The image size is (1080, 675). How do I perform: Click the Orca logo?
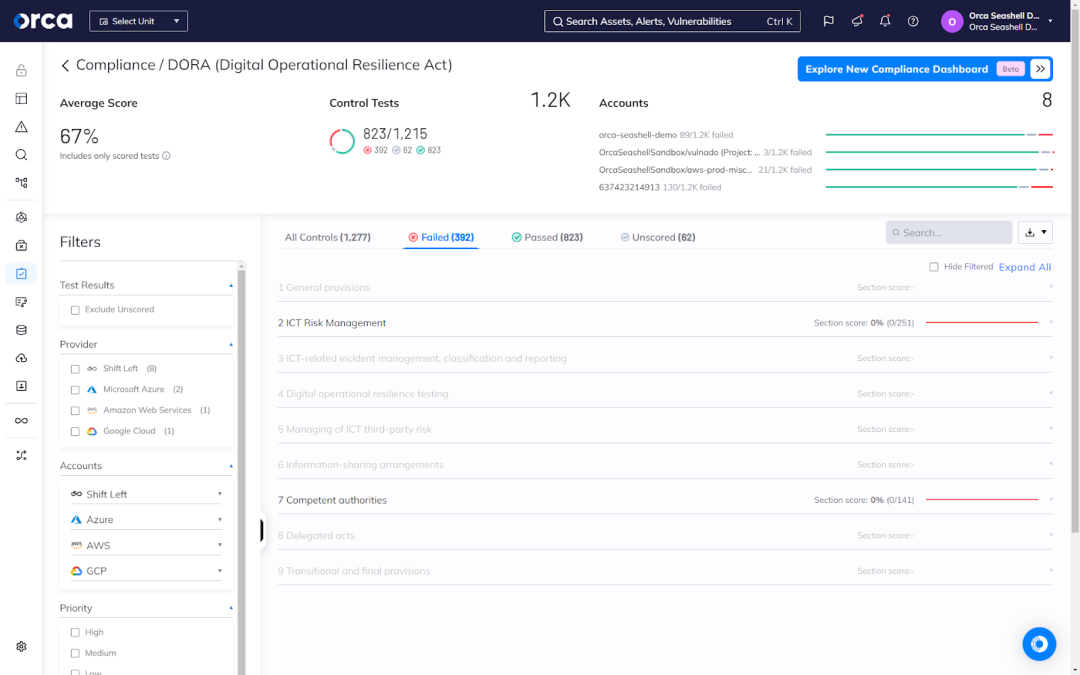pos(43,21)
